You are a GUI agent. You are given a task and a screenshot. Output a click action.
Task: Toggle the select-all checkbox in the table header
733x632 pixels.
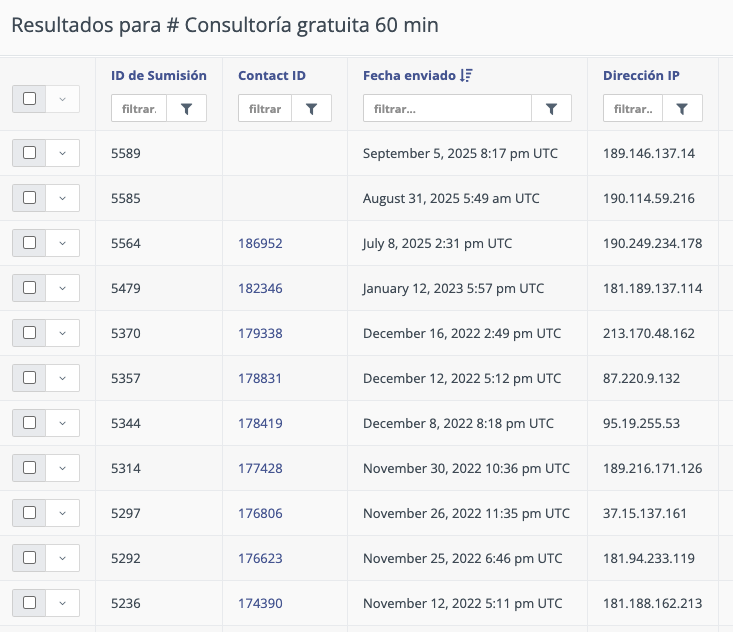point(29,99)
